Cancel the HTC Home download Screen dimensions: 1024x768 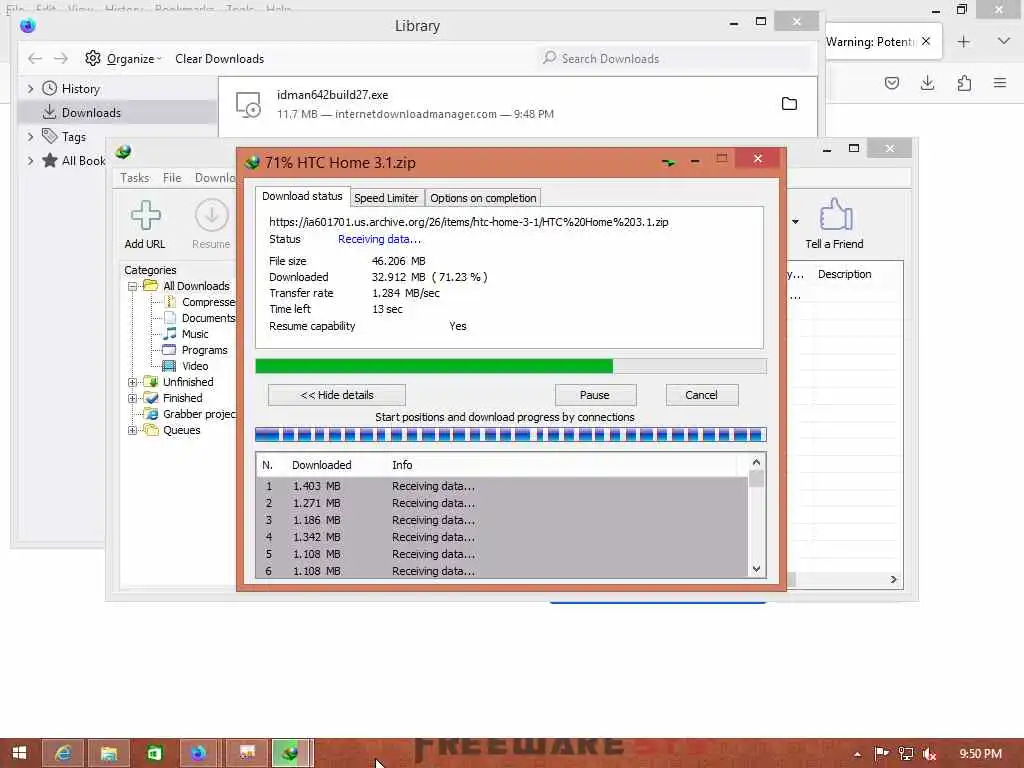pos(701,395)
